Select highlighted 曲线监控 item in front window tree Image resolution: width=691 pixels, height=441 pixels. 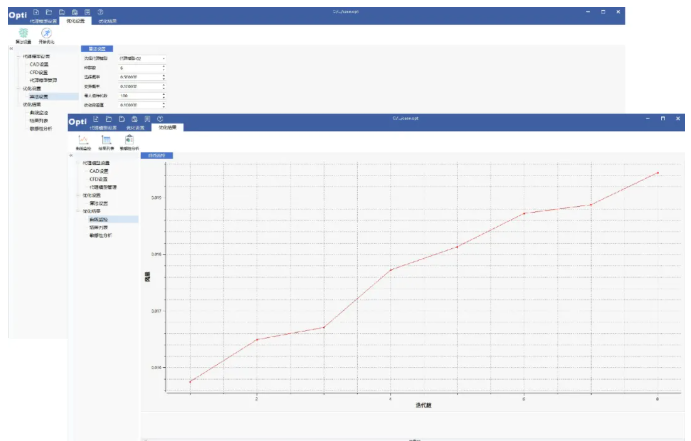point(99,219)
